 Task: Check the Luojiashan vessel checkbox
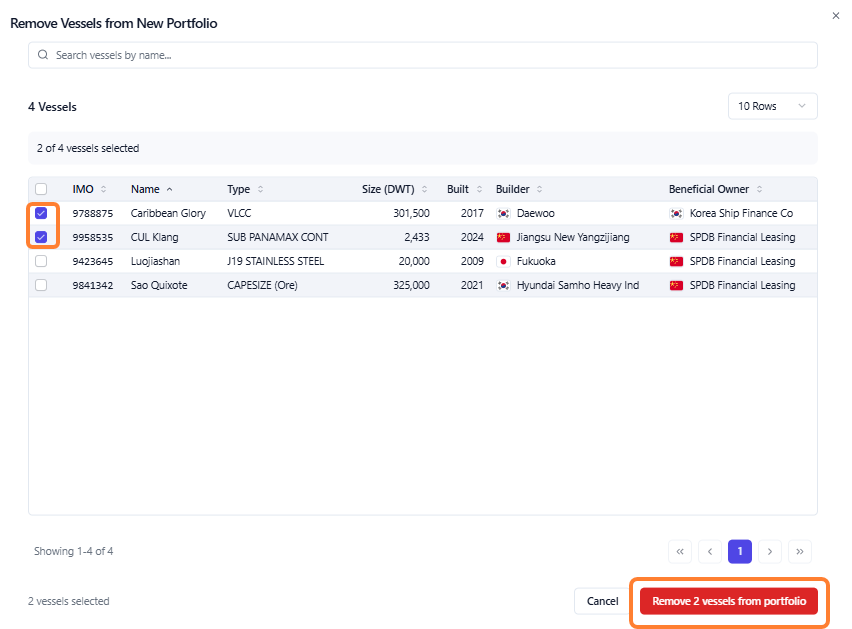41,261
